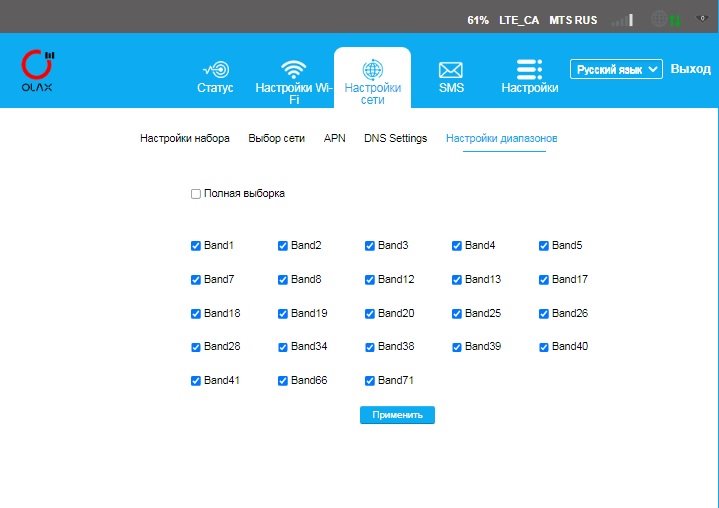Open the Wi-Fi settings icon

293,69
